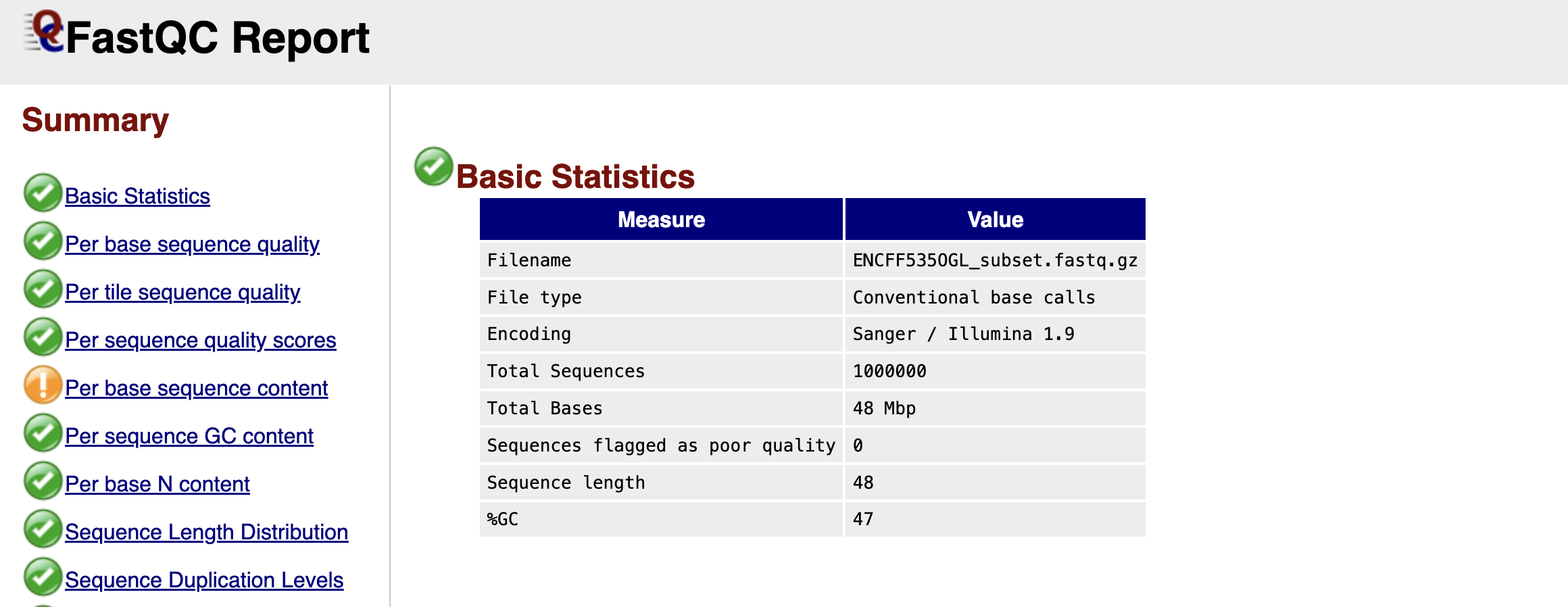This screenshot has height=607, width=1568.
Task: Click the Total Sequences cell
Action: click(x=661, y=371)
